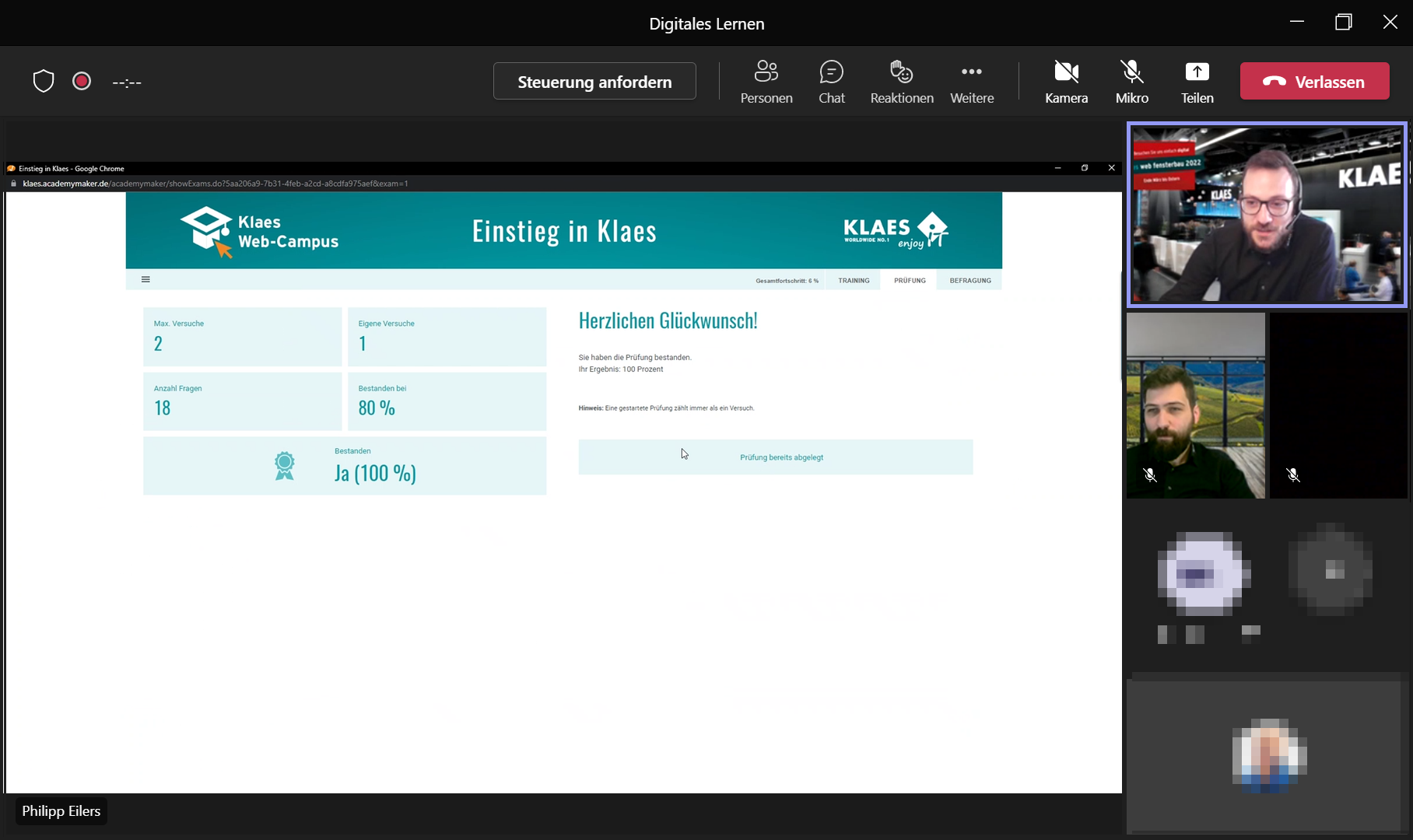Viewport: 1413px width, 840px height.
Task: Open Weitere options menu
Action: (972, 82)
